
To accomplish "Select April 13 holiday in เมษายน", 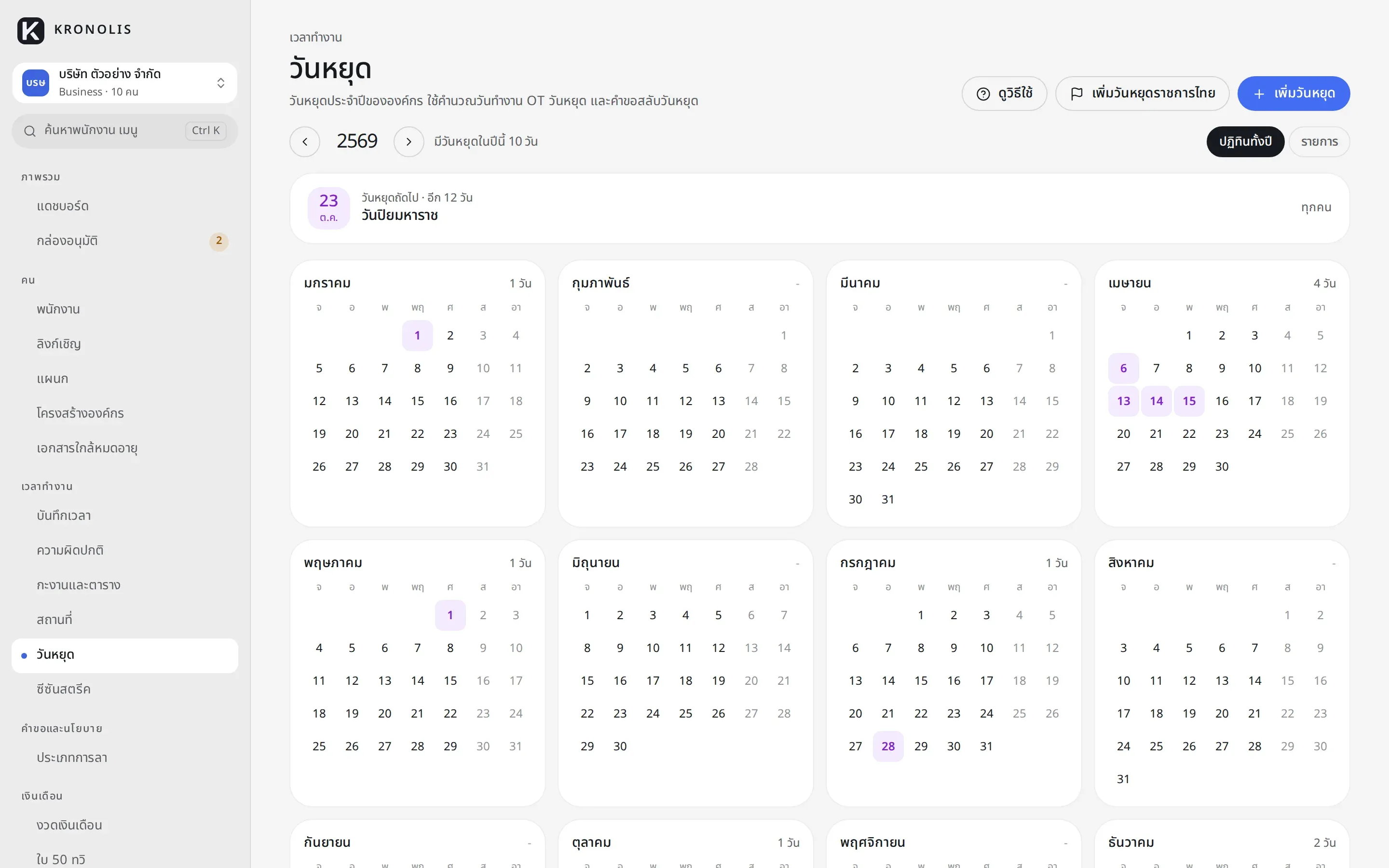I will pyautogui.click(x=1123, y=401).
